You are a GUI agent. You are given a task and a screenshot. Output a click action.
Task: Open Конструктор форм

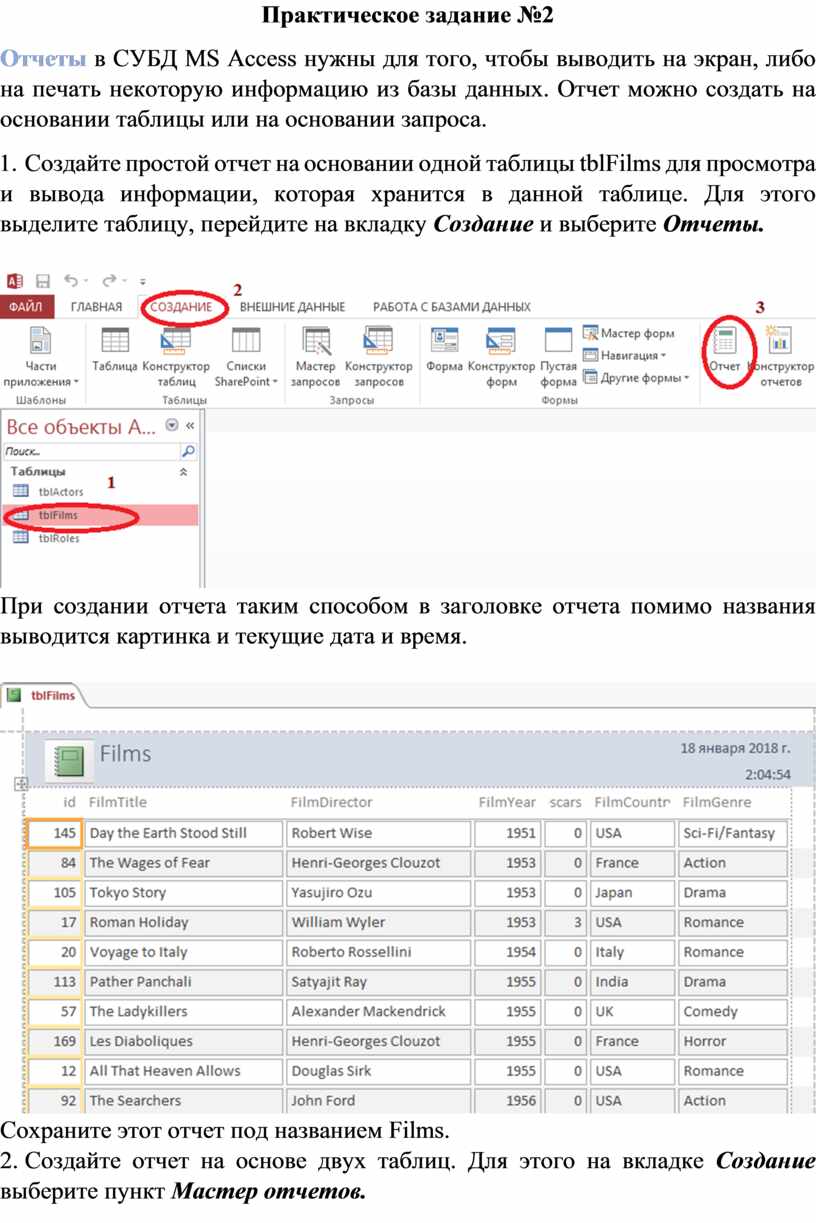point(501,356)
